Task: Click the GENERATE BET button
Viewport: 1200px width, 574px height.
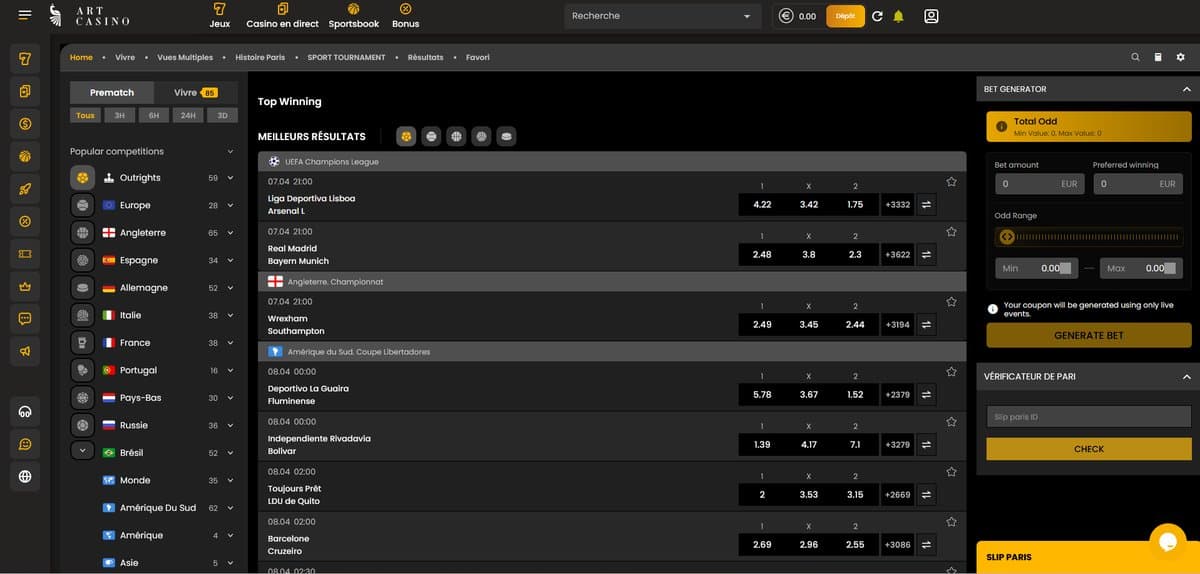Action: pyautogui.click(x=1089, y=335)
